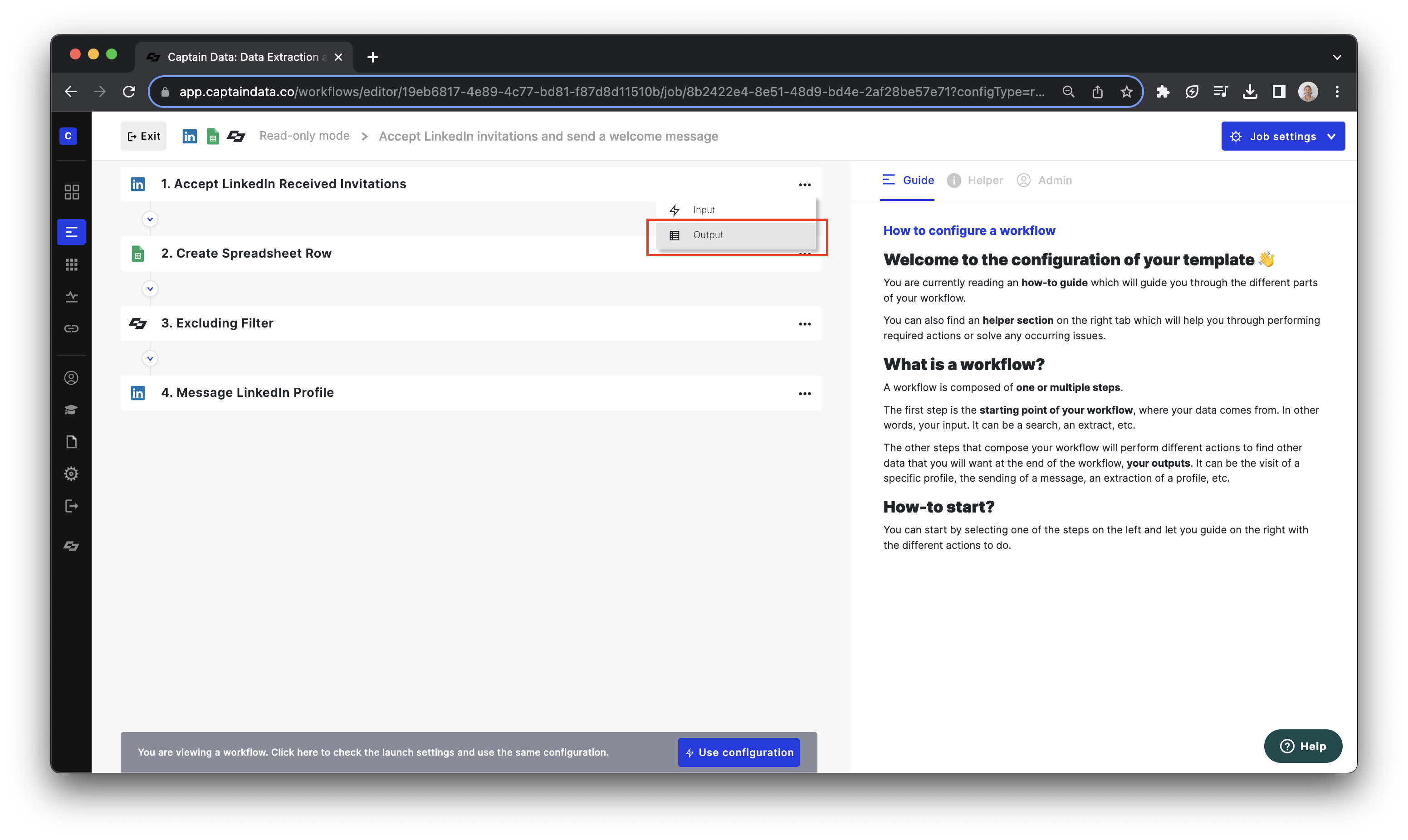
Task: Open the media controls icon in browser toolbar
Action: 1220,91
